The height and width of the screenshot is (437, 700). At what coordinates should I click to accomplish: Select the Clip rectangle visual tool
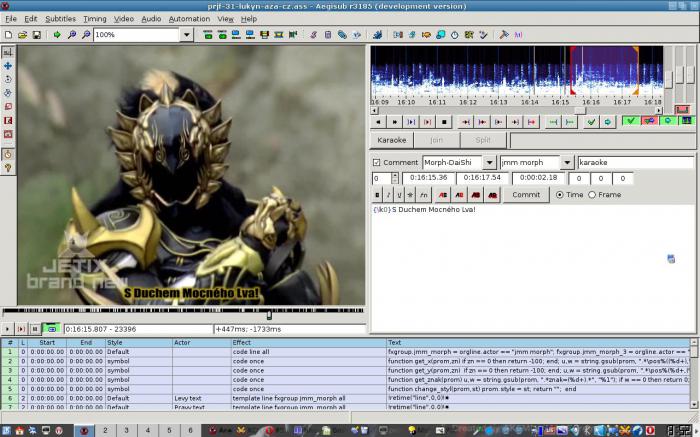coord(8,121)
